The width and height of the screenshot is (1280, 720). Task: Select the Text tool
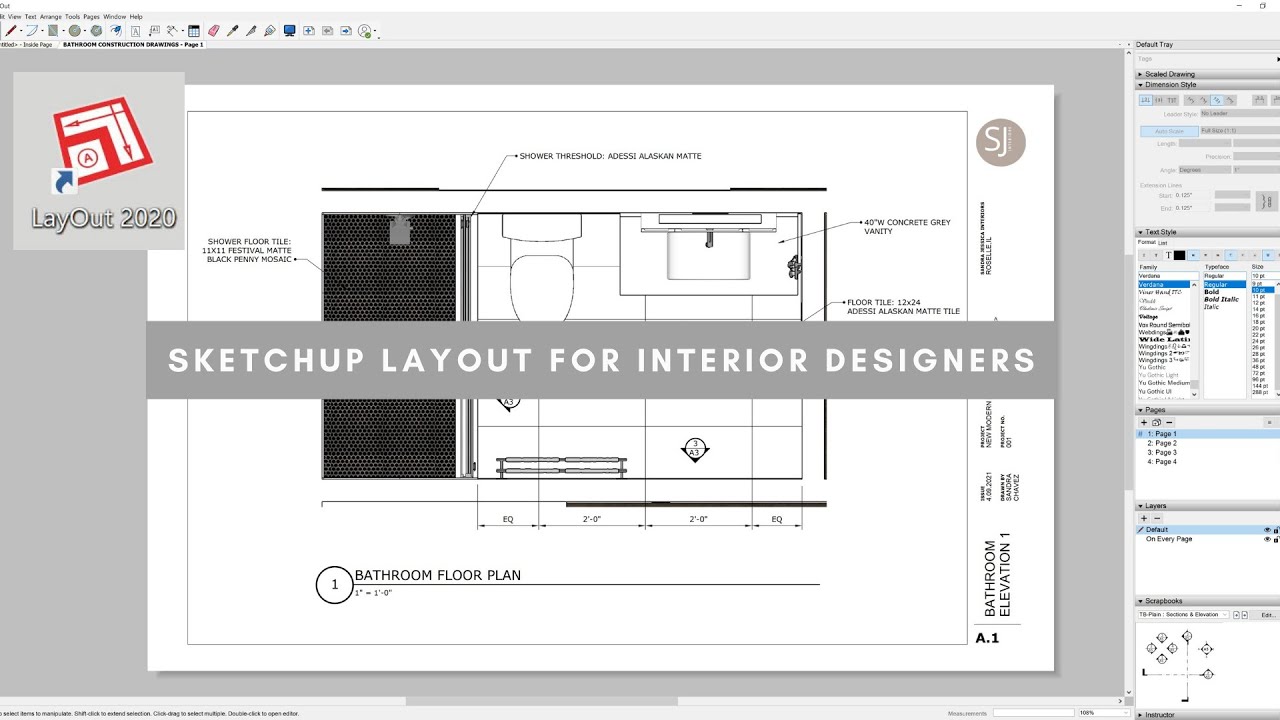(135, 31)
